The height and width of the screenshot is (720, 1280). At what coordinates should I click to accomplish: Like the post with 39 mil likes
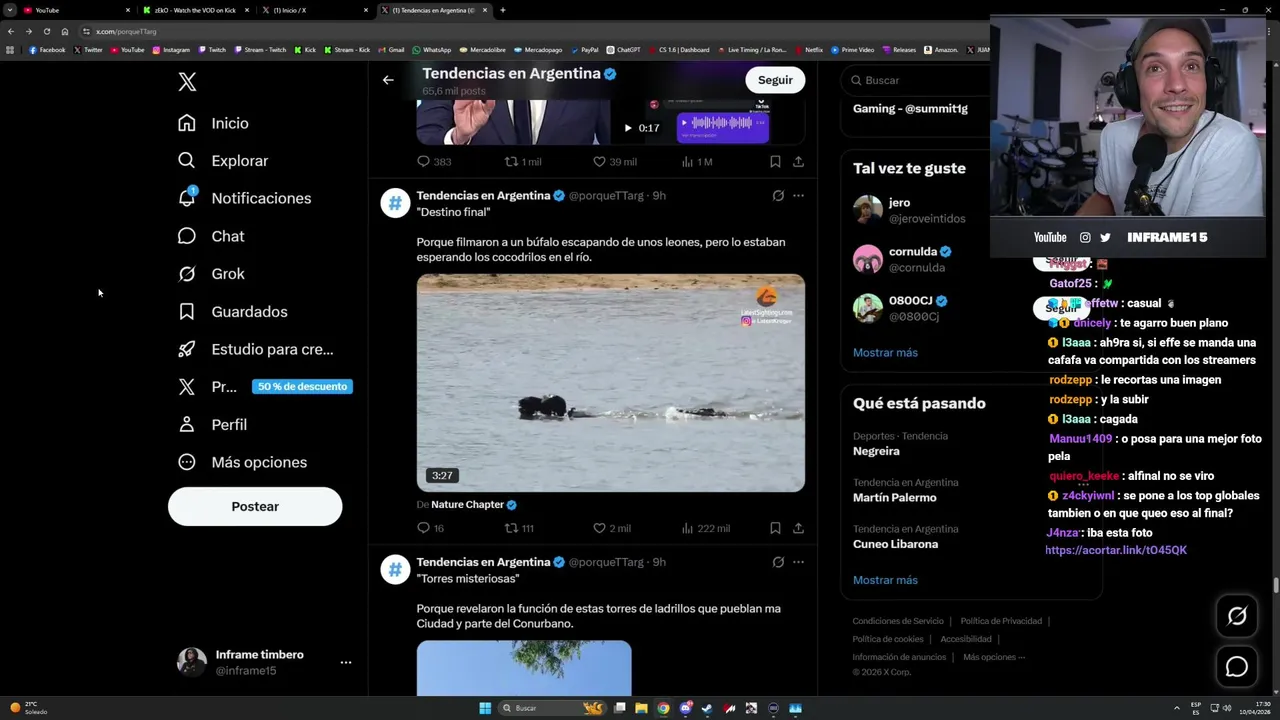(x=614, y=161)
